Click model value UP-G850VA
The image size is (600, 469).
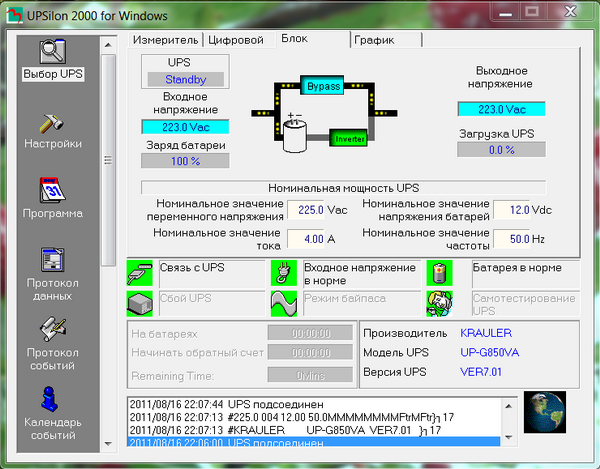489,352
